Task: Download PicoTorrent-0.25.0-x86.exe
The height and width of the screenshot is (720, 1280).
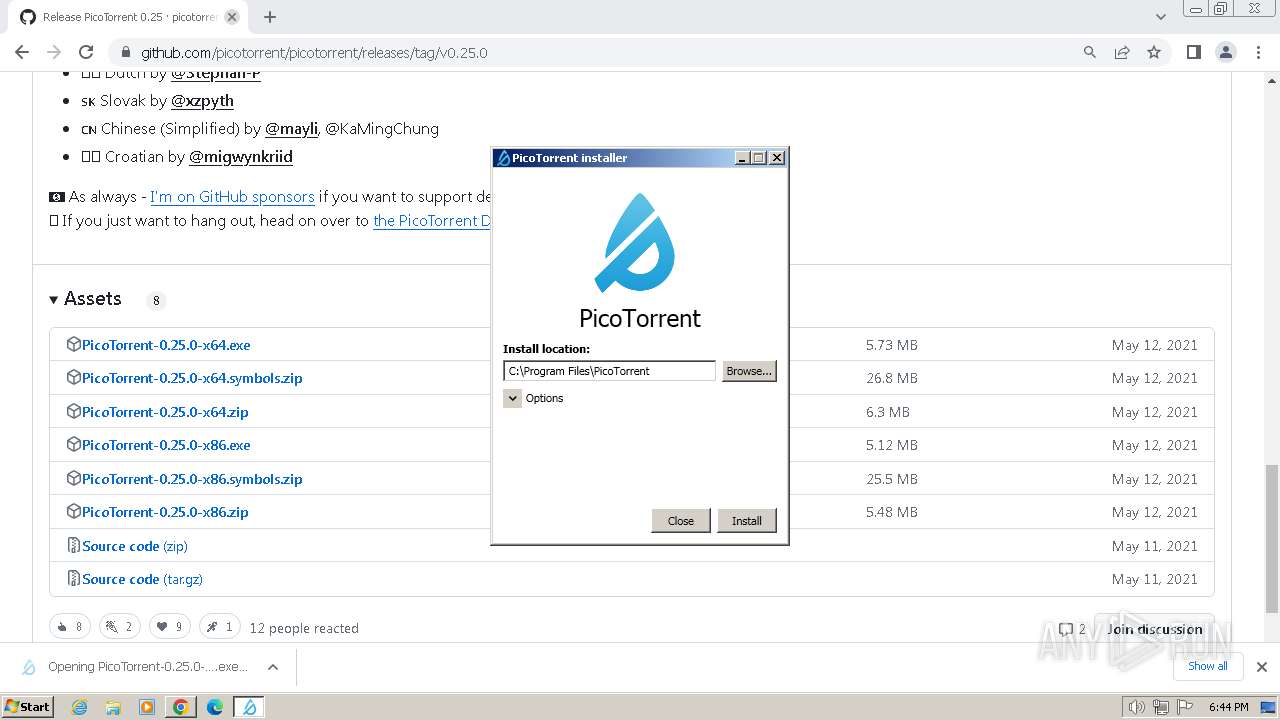Action: [166, 445]
